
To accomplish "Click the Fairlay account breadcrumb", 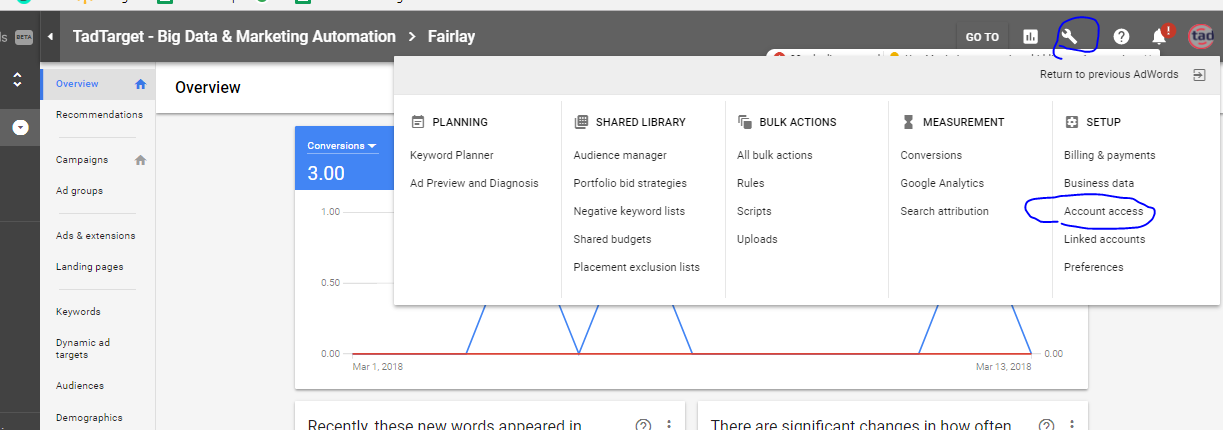I will [453, 37].
